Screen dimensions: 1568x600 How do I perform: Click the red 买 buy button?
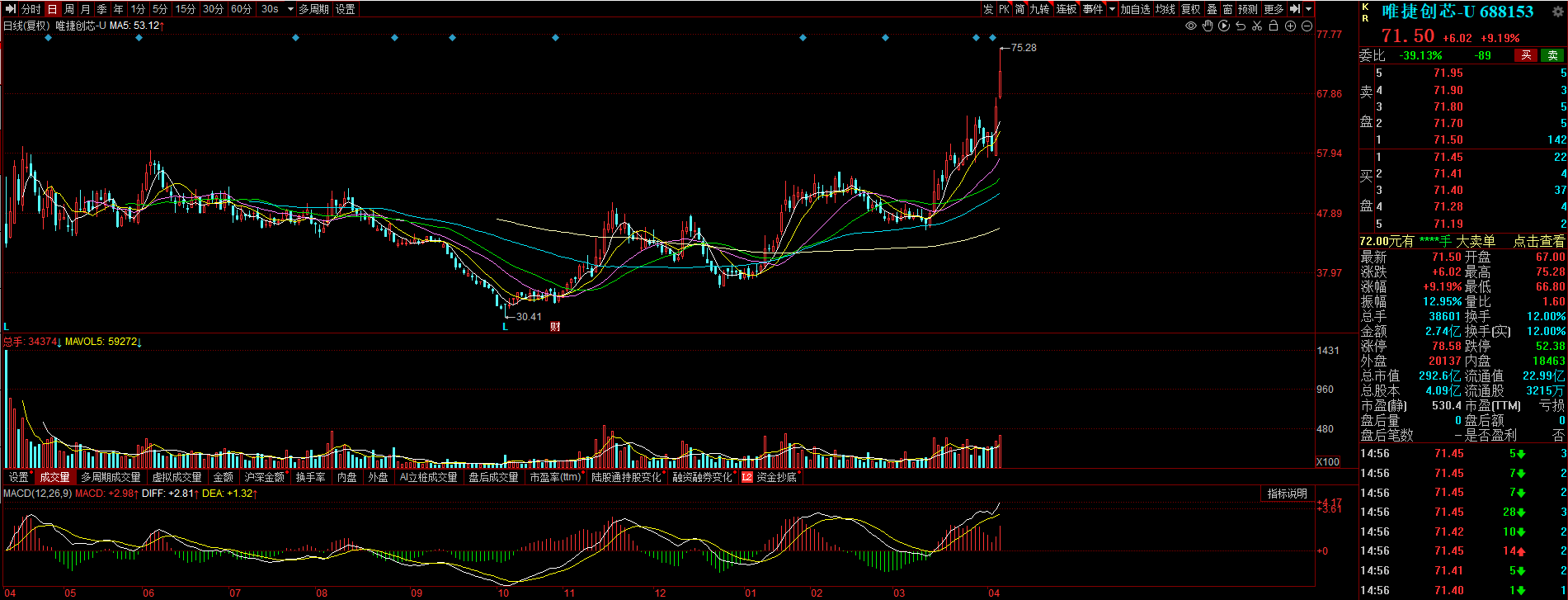pyautogui.click(x=1526, y=55)
